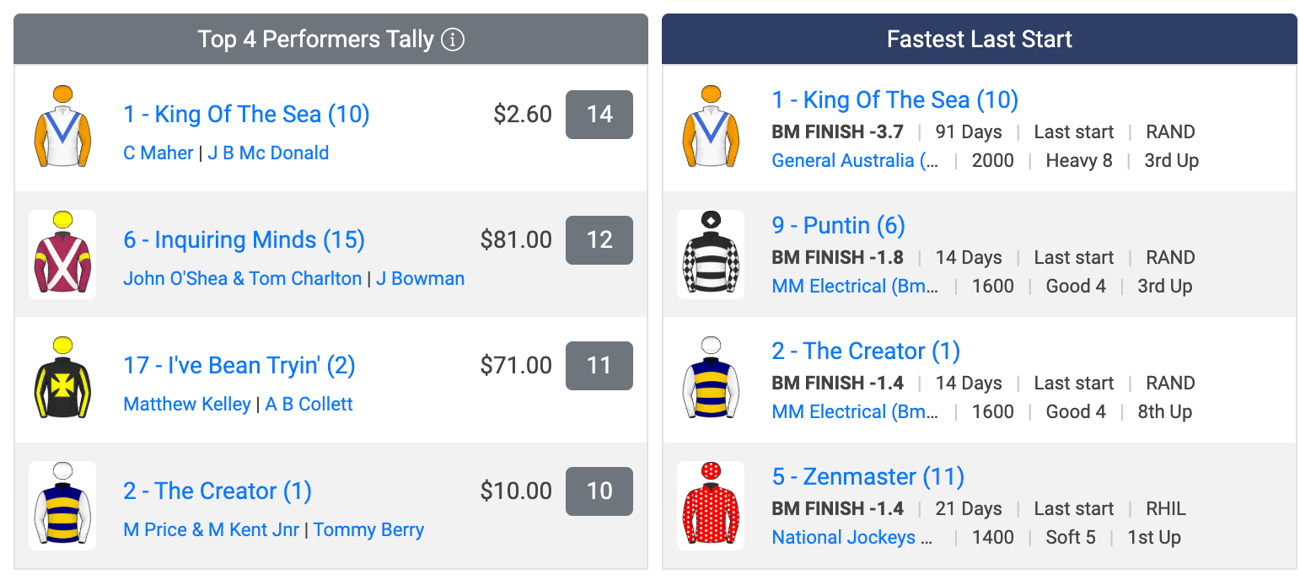
Task: Click The Creator silks in Fastest Last Start
Action: coord(711,380)
